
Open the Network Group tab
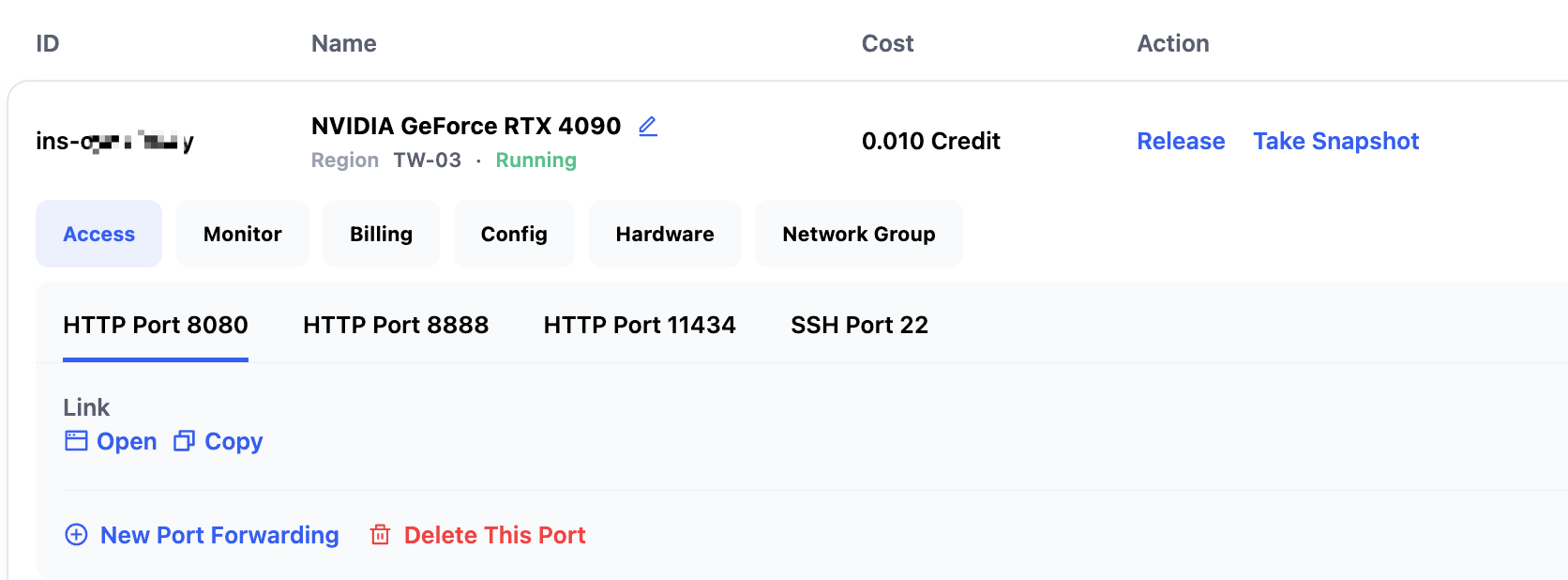coord(859,234)
